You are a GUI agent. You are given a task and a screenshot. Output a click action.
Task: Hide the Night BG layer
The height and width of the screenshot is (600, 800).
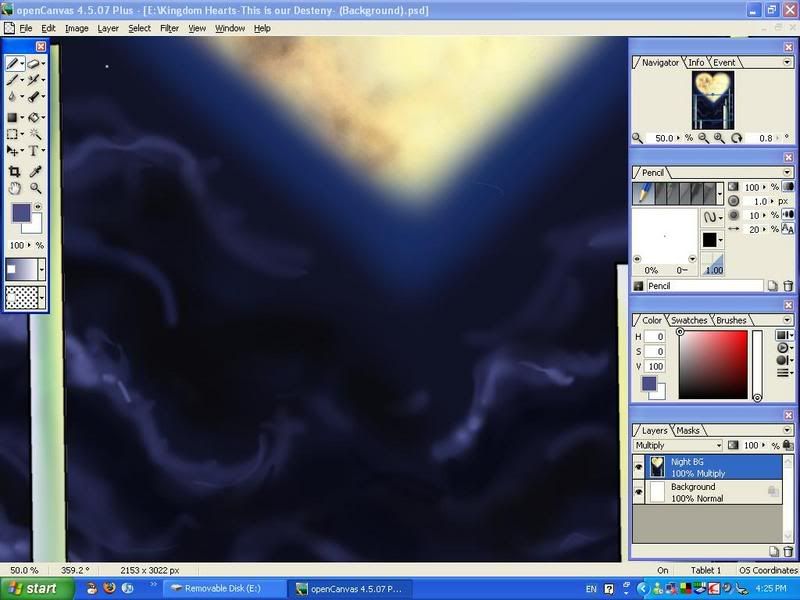[638, 467]
